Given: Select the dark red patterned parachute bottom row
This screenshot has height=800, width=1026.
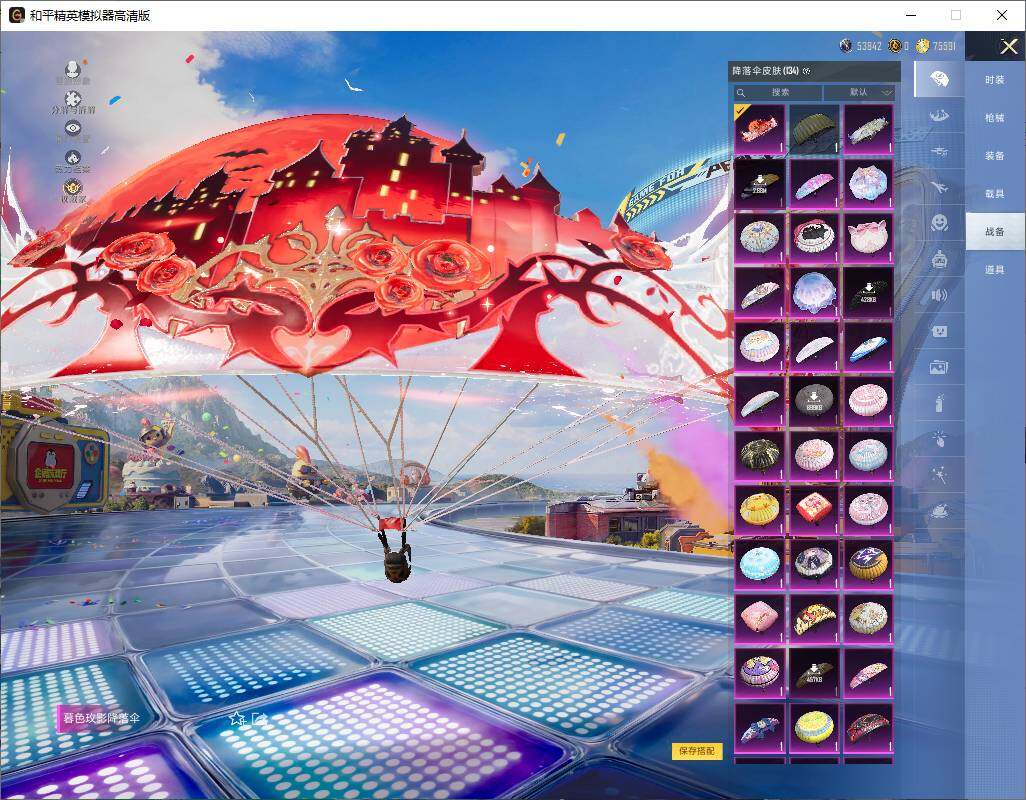Looking at the screenshot, I should pyautogui.click(x=868, y=727).
